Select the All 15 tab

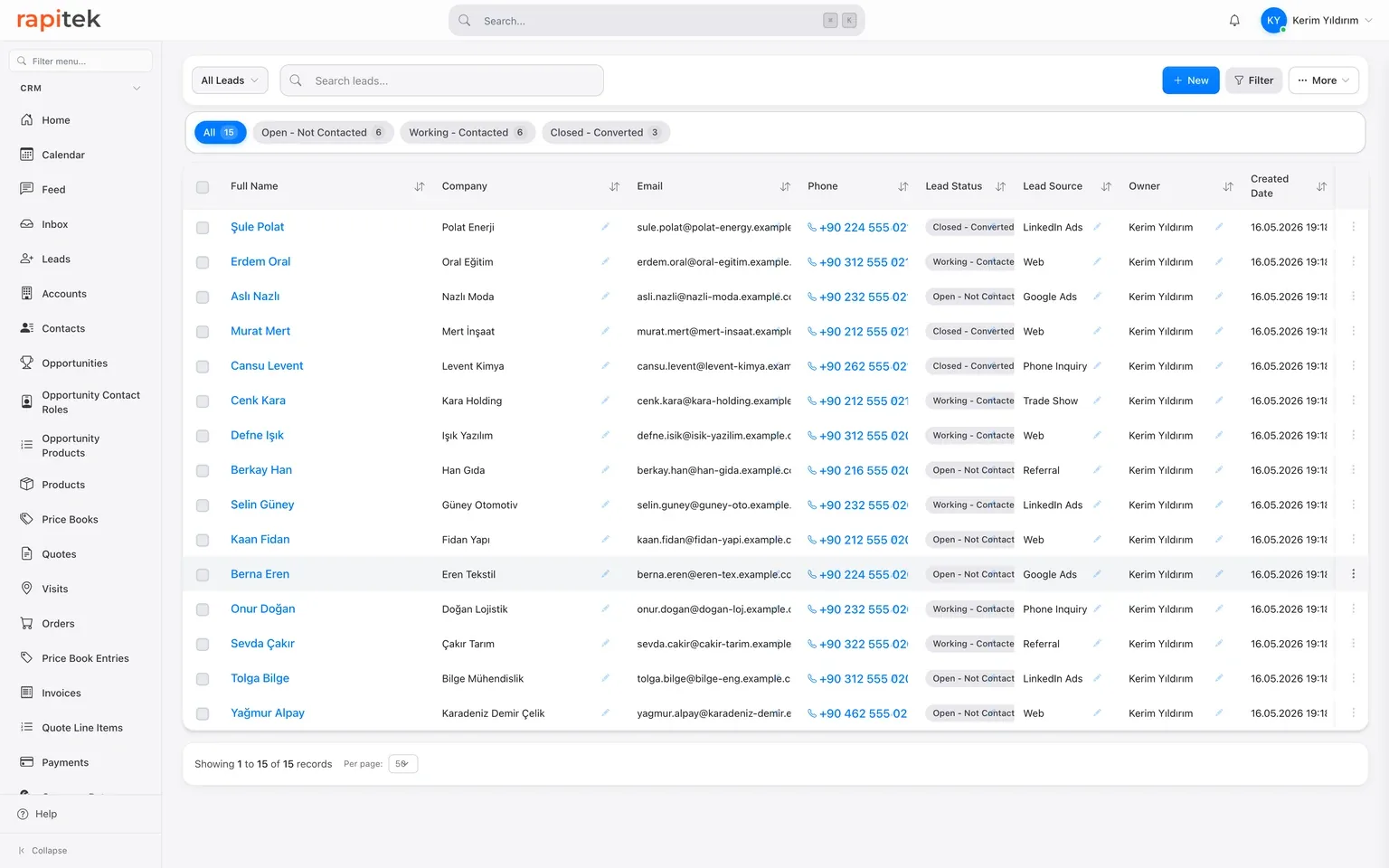click(220, 132)
